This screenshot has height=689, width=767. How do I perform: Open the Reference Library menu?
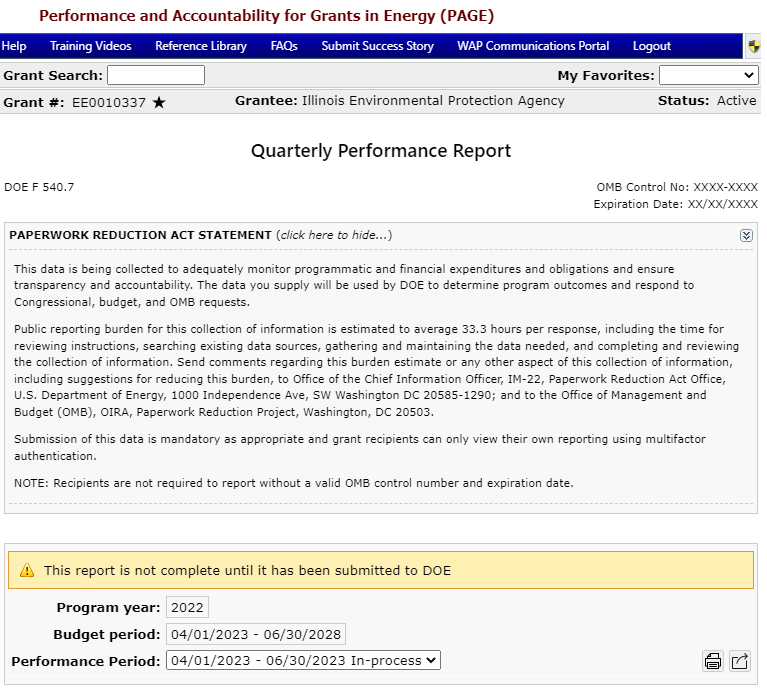[201, 46]
